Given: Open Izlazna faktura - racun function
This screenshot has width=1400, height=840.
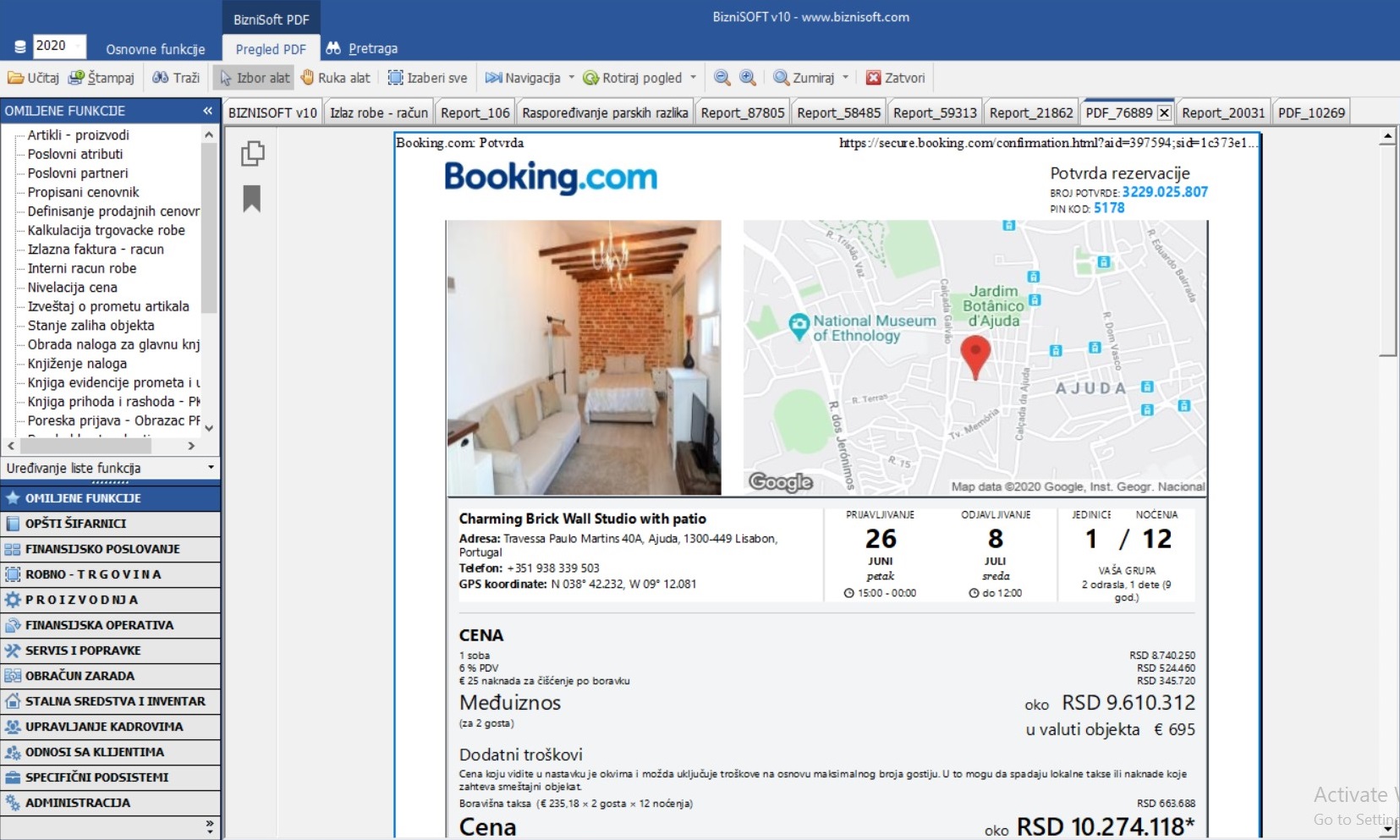Looking at the screenshot, I should pyautogui.click(x=96, y=250).
